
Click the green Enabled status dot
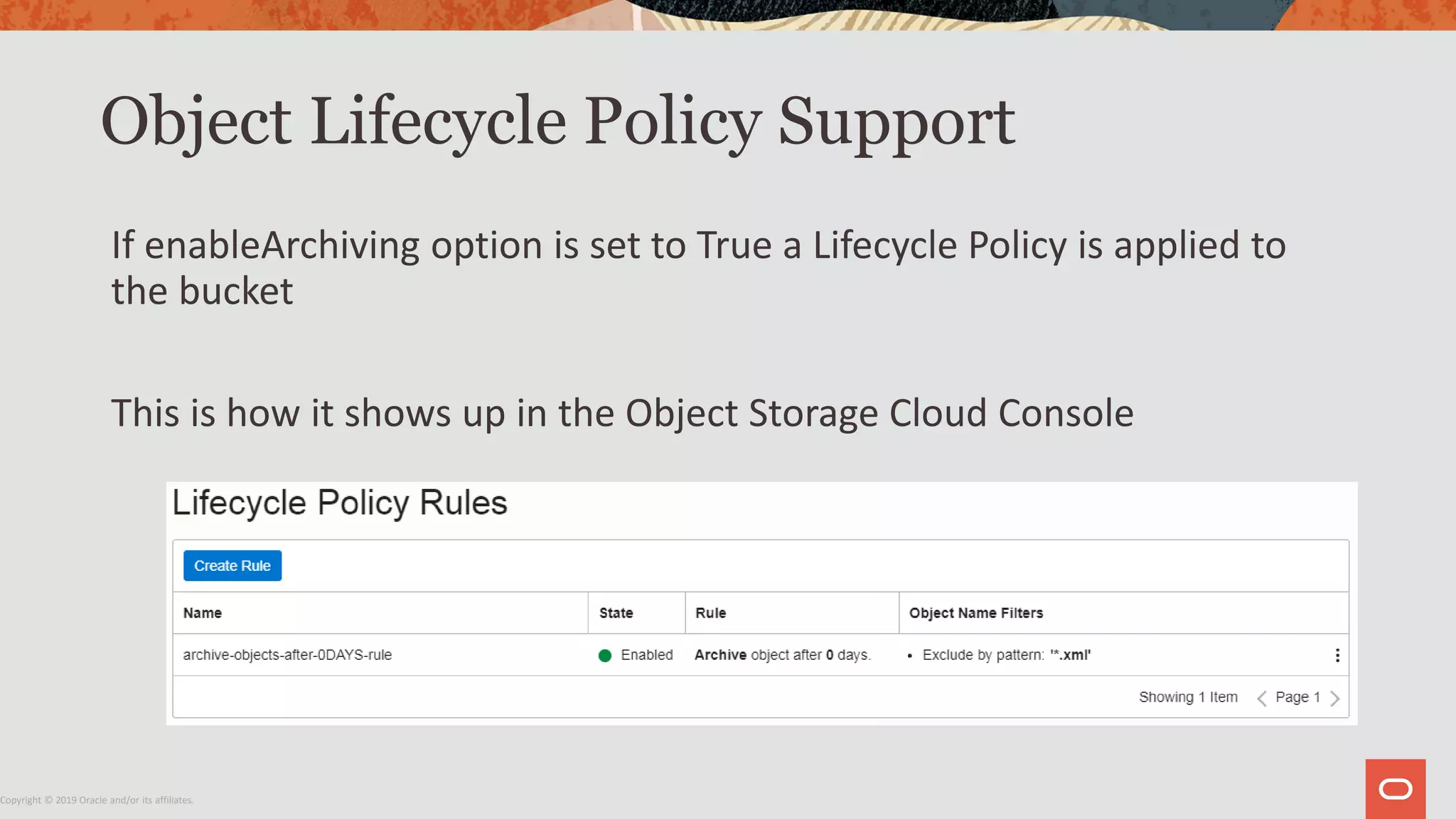(x=605, y=655)
